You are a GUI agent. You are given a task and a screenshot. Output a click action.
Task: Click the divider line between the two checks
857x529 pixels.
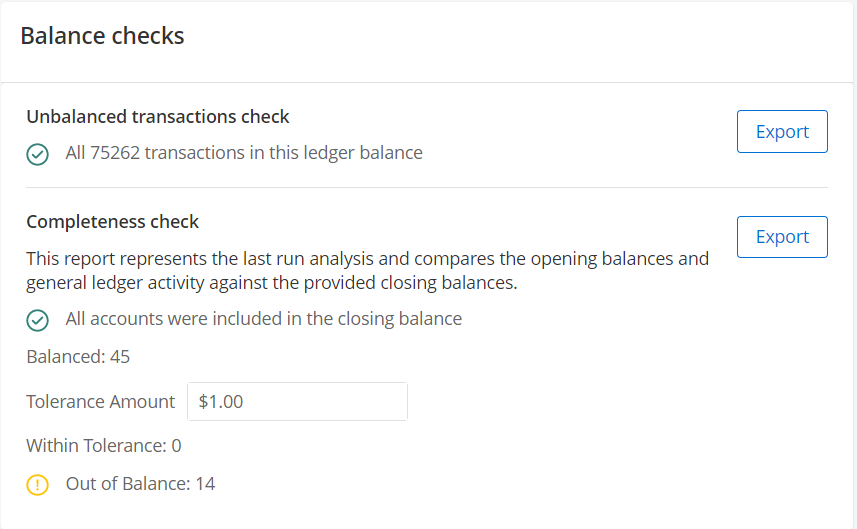(427, 187)
